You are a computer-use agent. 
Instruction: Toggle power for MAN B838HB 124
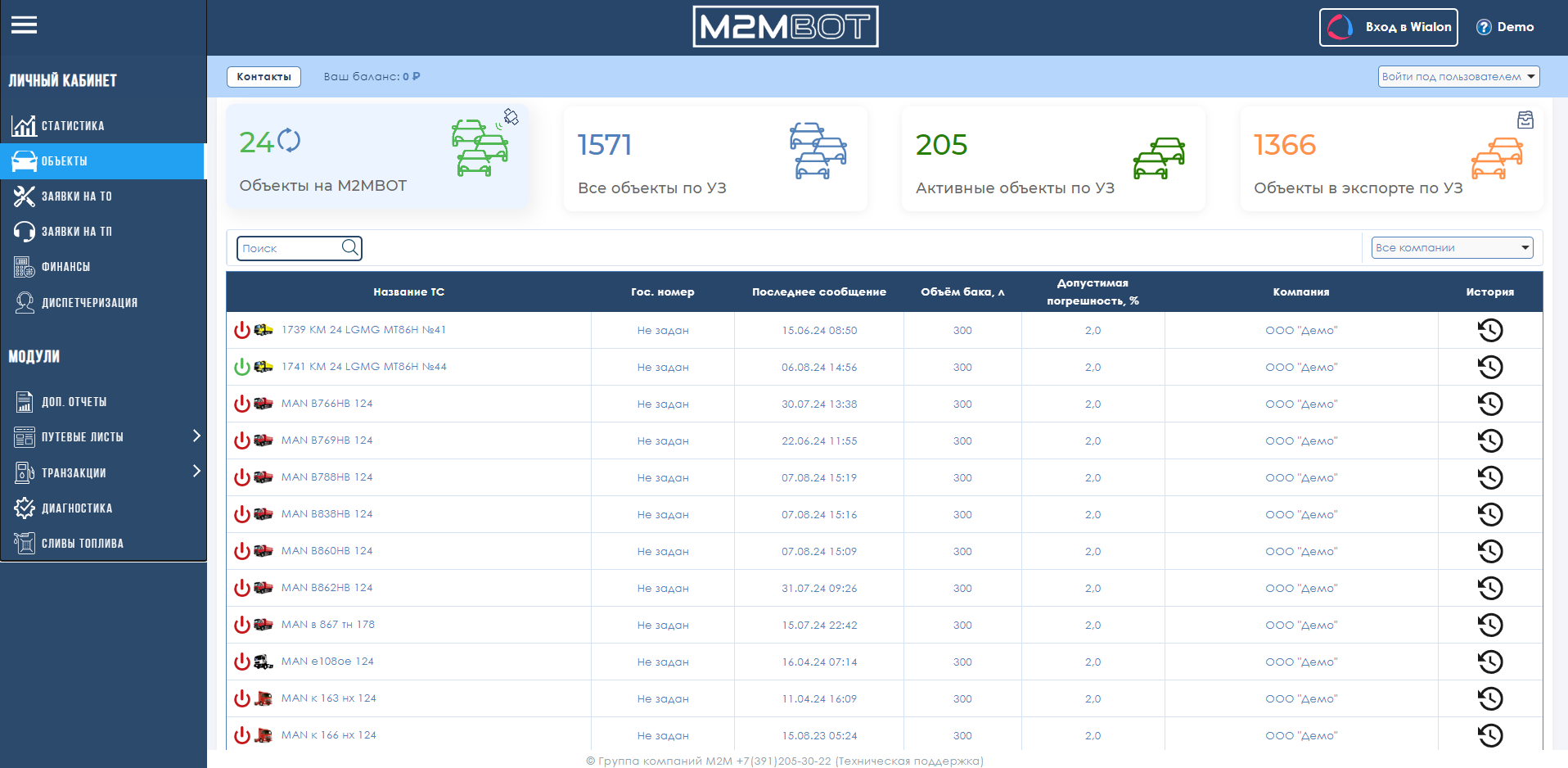coord(241,514)
